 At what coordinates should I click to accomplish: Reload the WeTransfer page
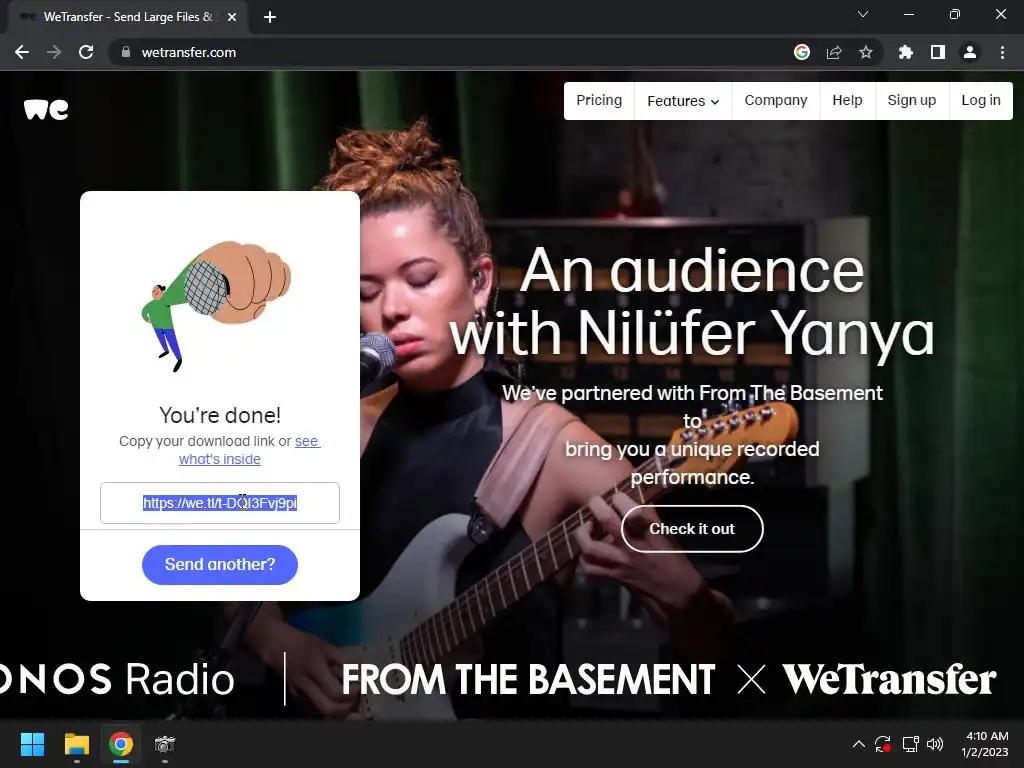[86, 52]
